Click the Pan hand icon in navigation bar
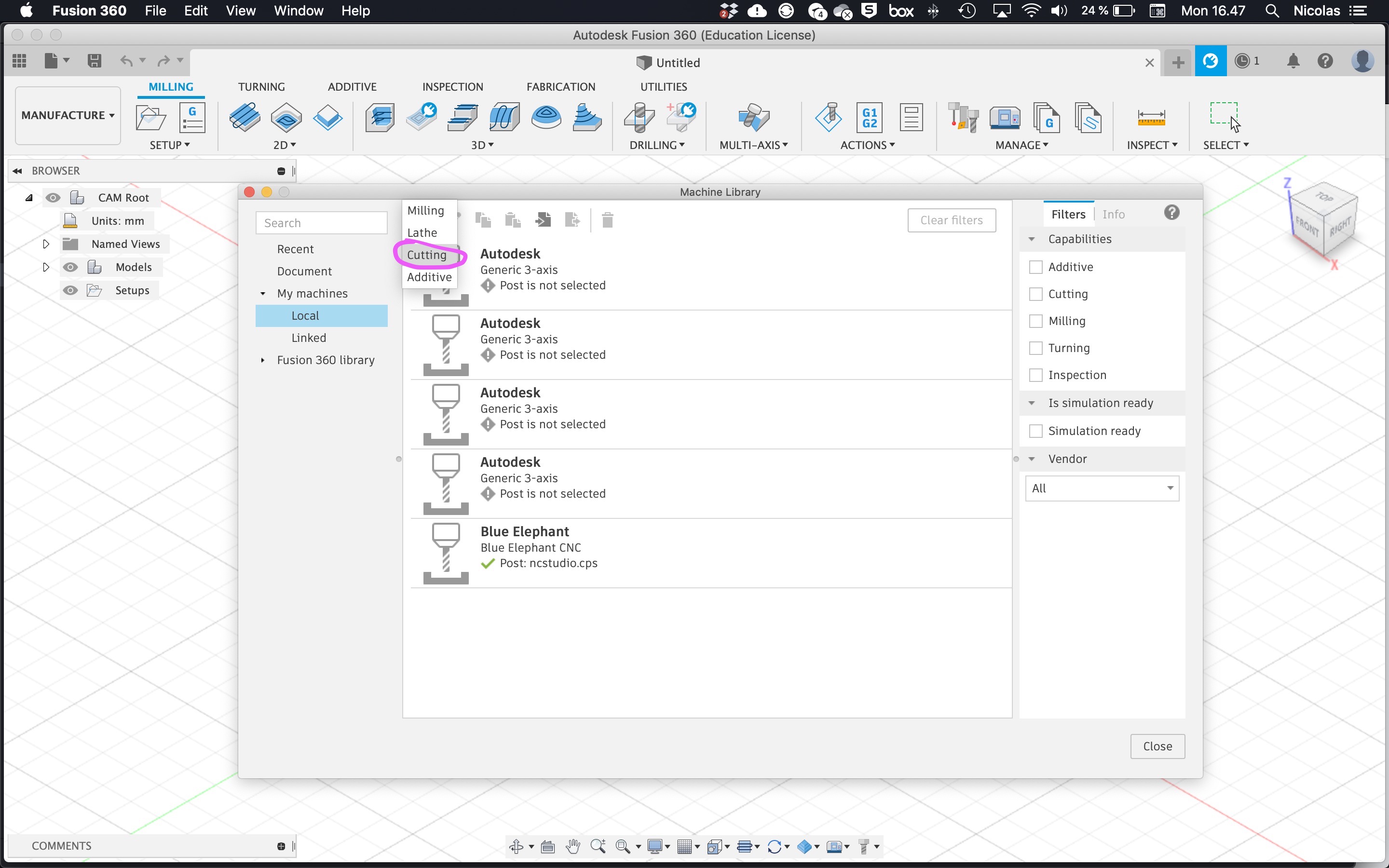This screenshot has width=1389, height=868. tap(573, 846)
